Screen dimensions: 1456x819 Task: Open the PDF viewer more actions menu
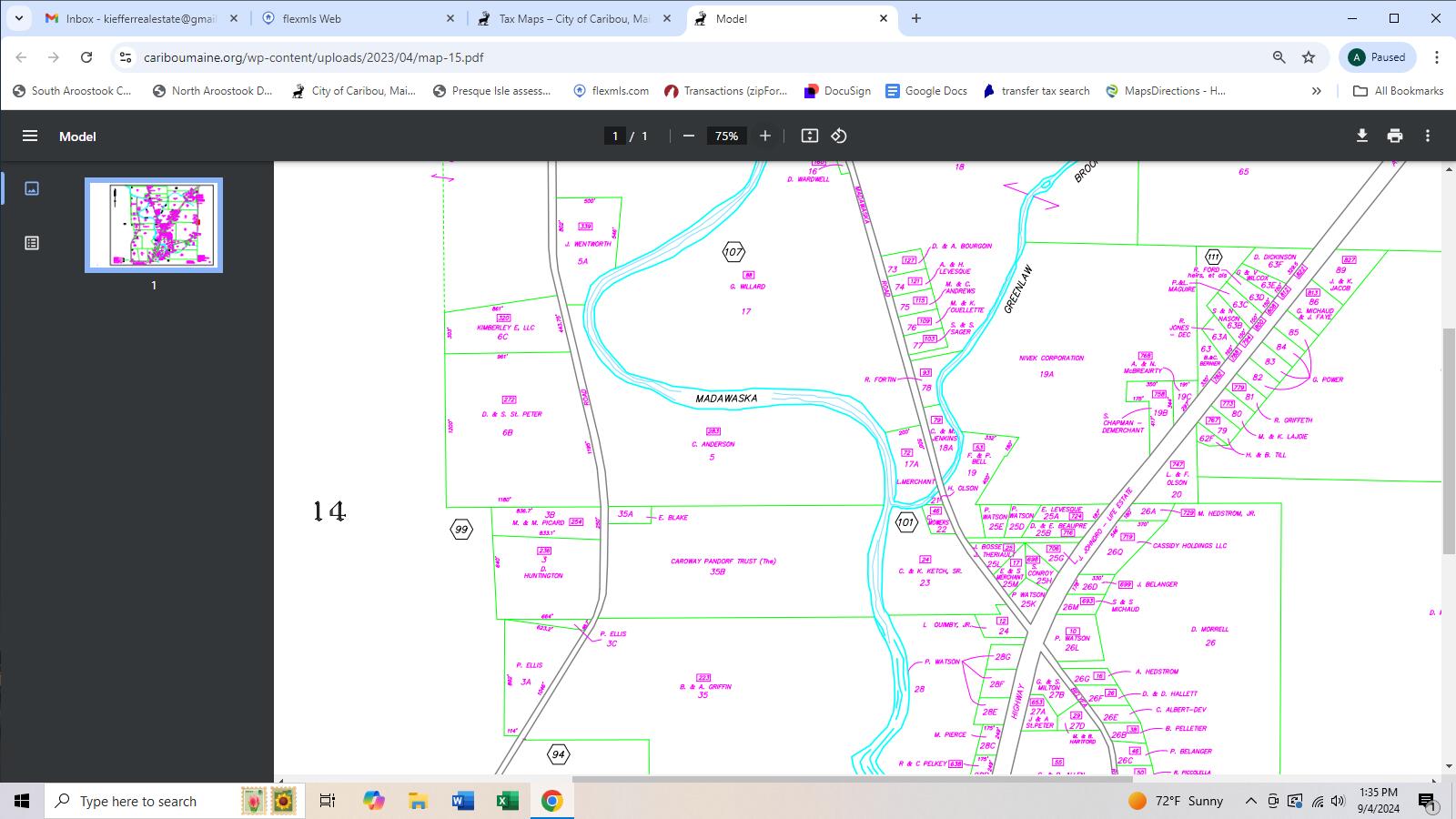[x=1428, y=136]
